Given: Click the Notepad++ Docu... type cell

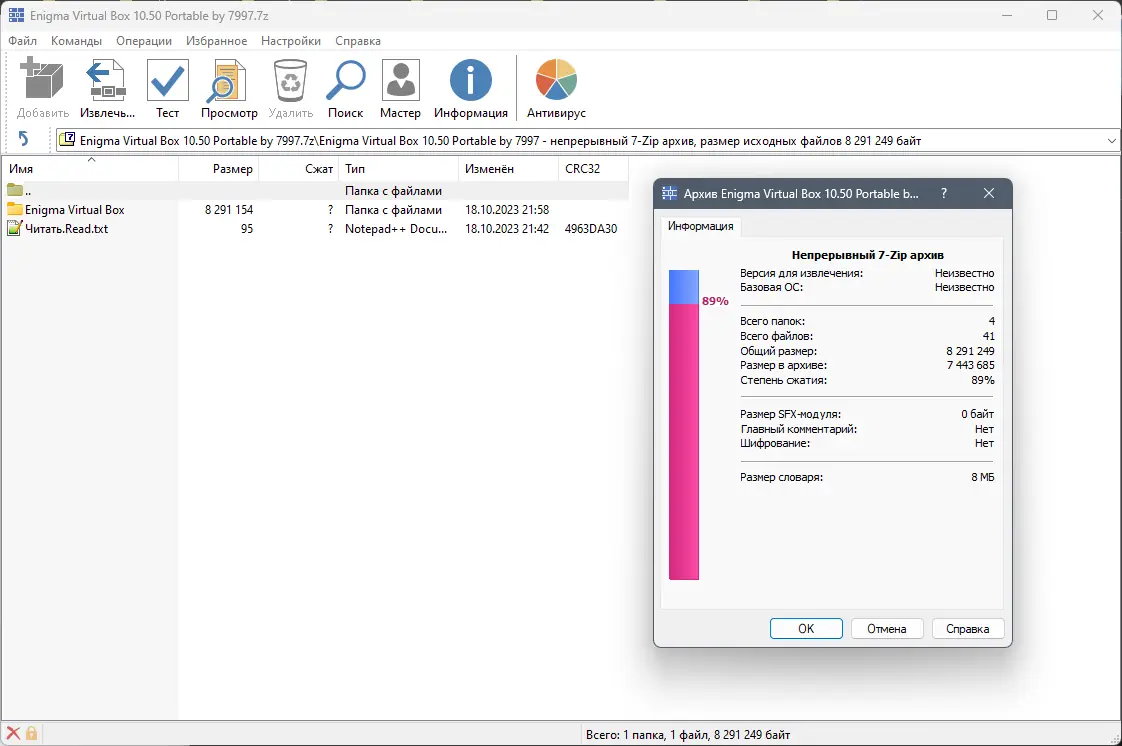Looking at the screenshot, I should coord(396,229).
